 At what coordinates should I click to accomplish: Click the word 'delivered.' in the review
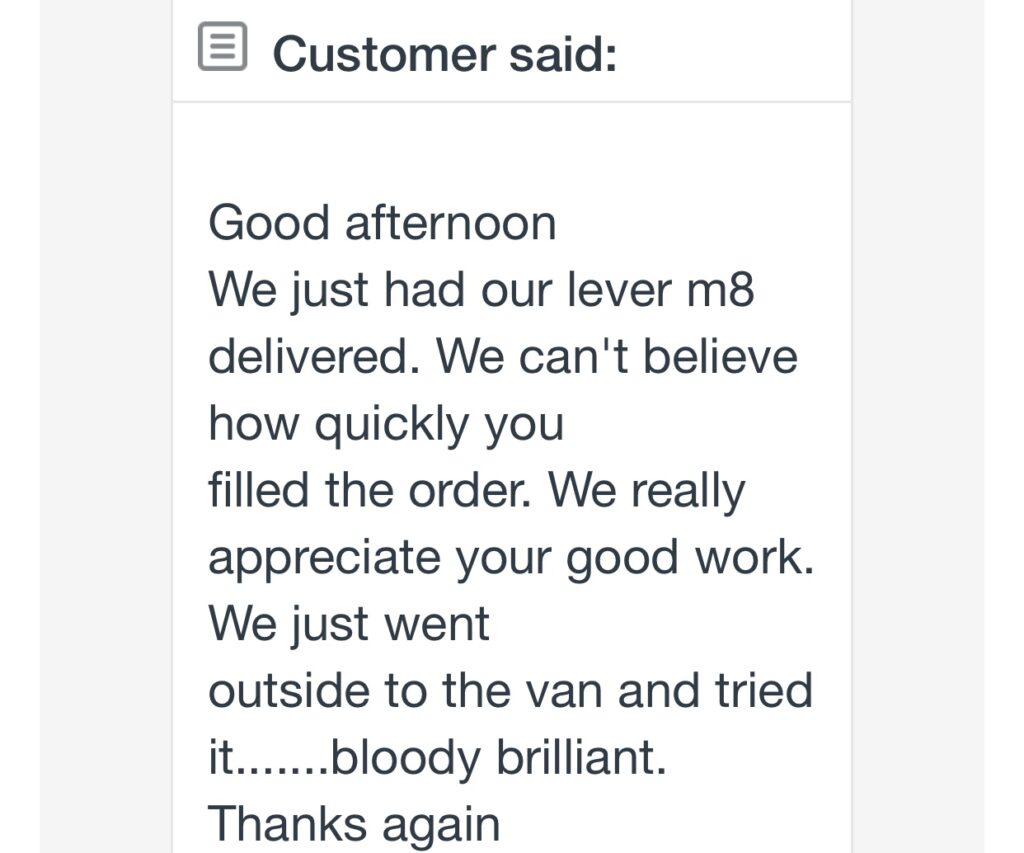click(x=314, y=357)
